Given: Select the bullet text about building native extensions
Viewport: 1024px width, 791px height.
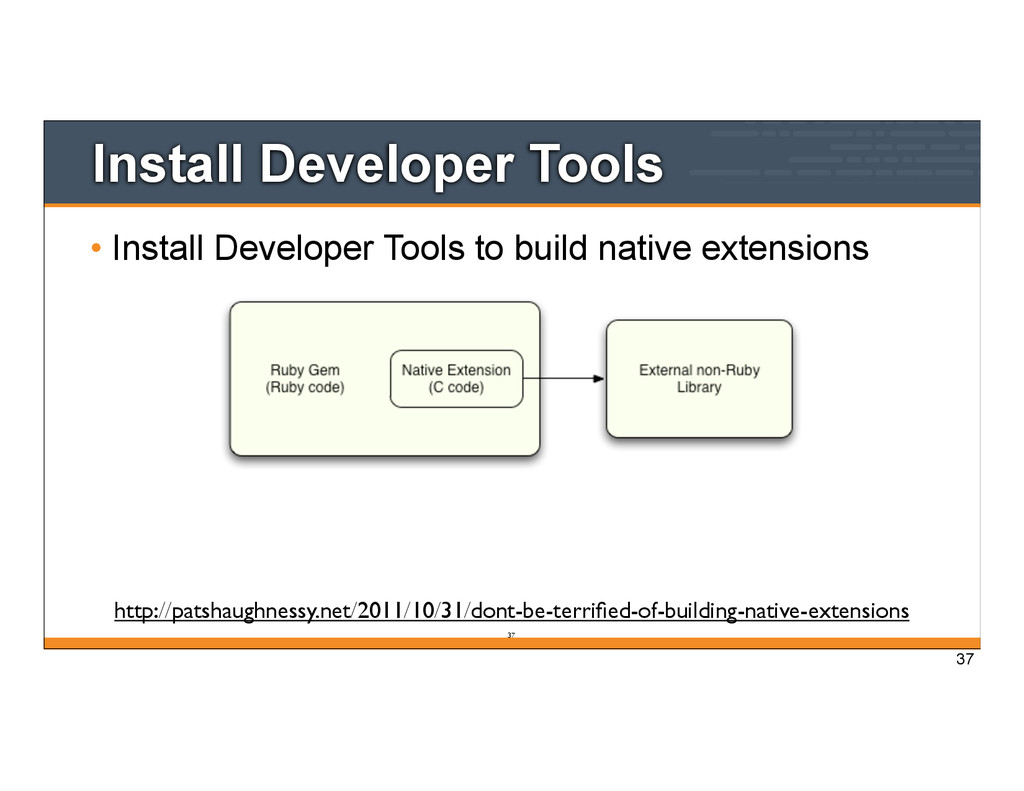Looking at the screenshot, I should point(490,248).
